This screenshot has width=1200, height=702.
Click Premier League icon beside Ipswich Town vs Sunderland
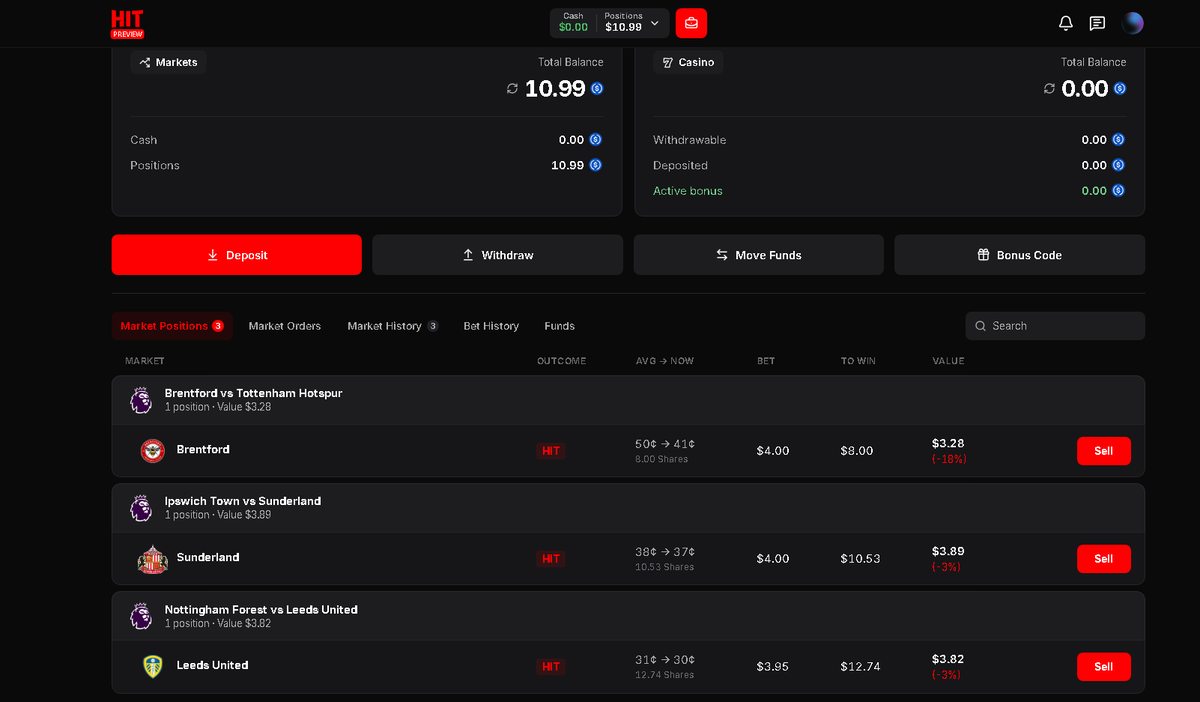coord(141,508)
